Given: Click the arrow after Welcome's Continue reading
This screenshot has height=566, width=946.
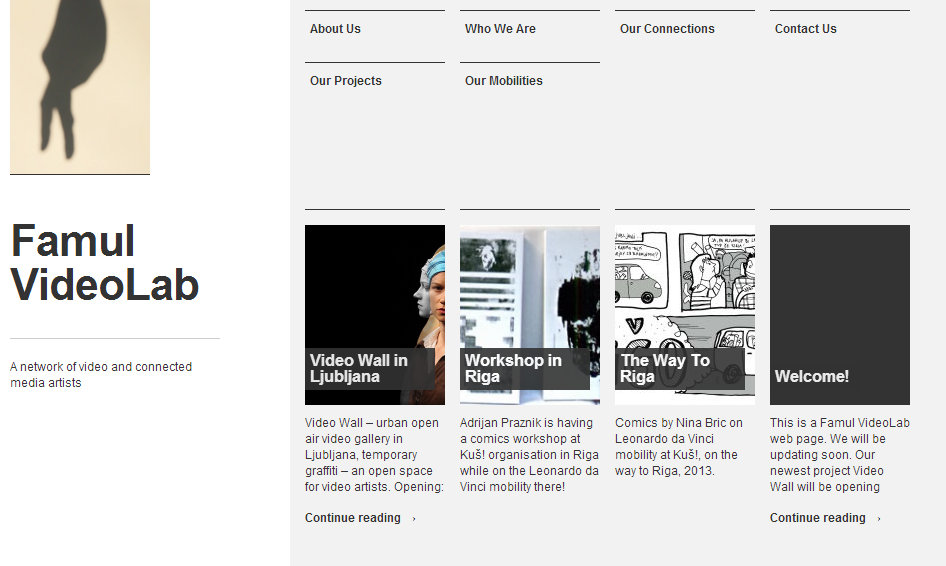Looking at the screenshot, I should [x=879, y=519].
